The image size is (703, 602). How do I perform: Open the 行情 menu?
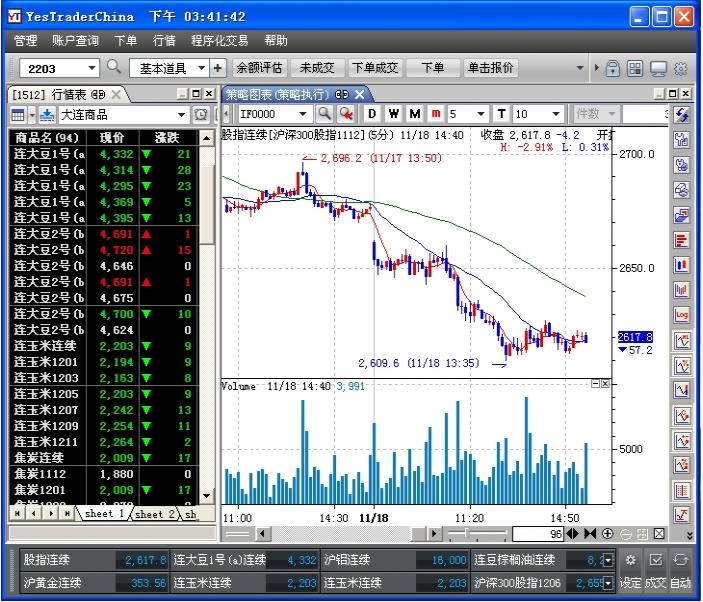[164, 41]
